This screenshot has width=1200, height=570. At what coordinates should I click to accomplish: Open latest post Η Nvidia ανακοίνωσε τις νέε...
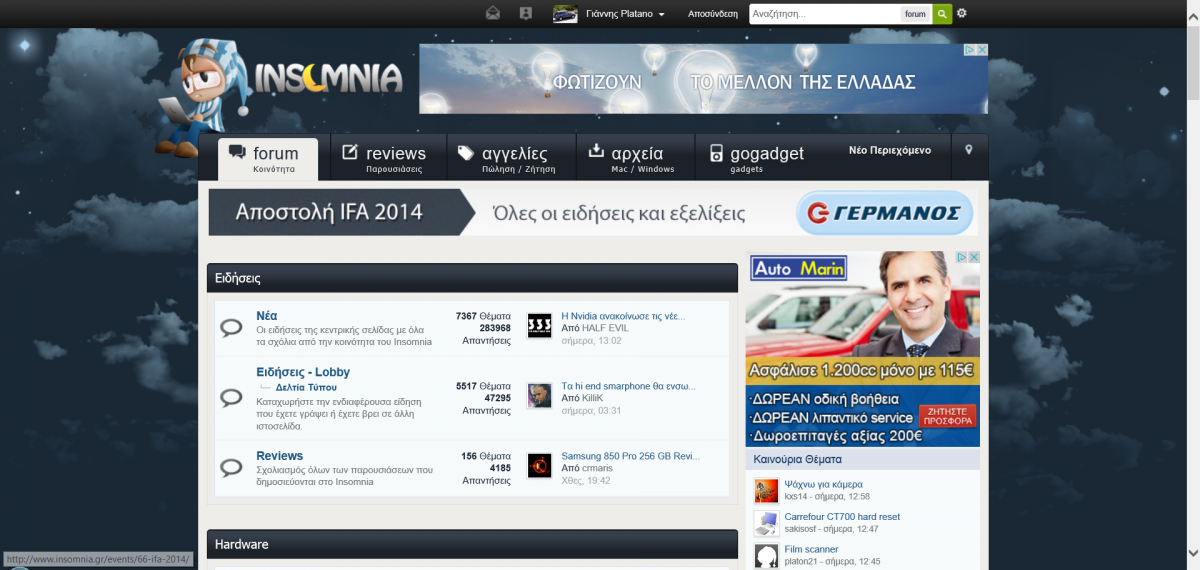click(x=622, y=315)
